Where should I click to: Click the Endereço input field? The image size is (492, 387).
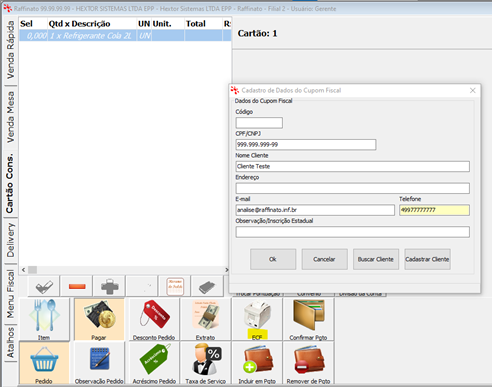coord(353,188)
